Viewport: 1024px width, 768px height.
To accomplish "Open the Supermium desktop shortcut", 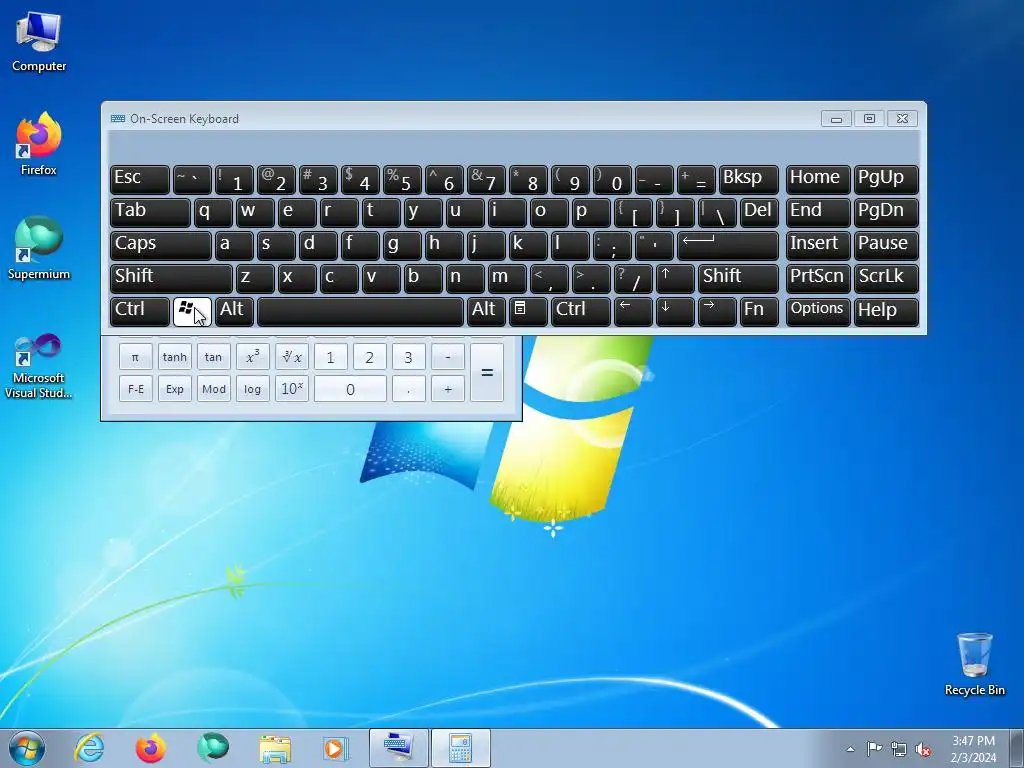I will coord(39,248).
